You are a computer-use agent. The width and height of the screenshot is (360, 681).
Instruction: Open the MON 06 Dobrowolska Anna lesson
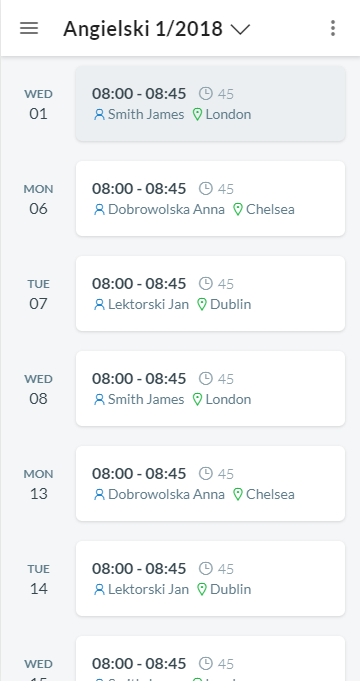pos(211,198)
